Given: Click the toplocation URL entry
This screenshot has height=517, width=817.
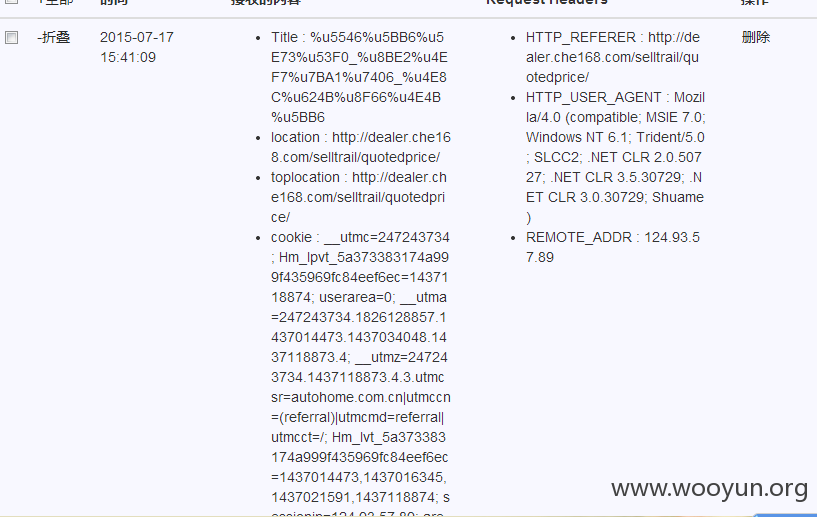Looking at the screenshot, I should coord(358,197).
